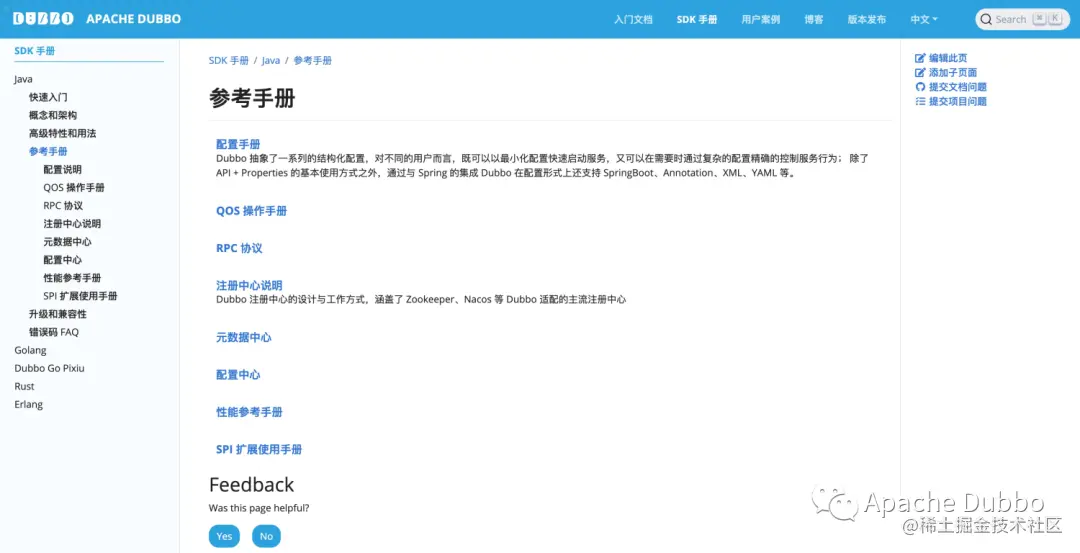Viewport: 1080px width, 553px height.
Task: Open 升级和兼容性 in the sidebar
Action: click(x=58, y=314)
